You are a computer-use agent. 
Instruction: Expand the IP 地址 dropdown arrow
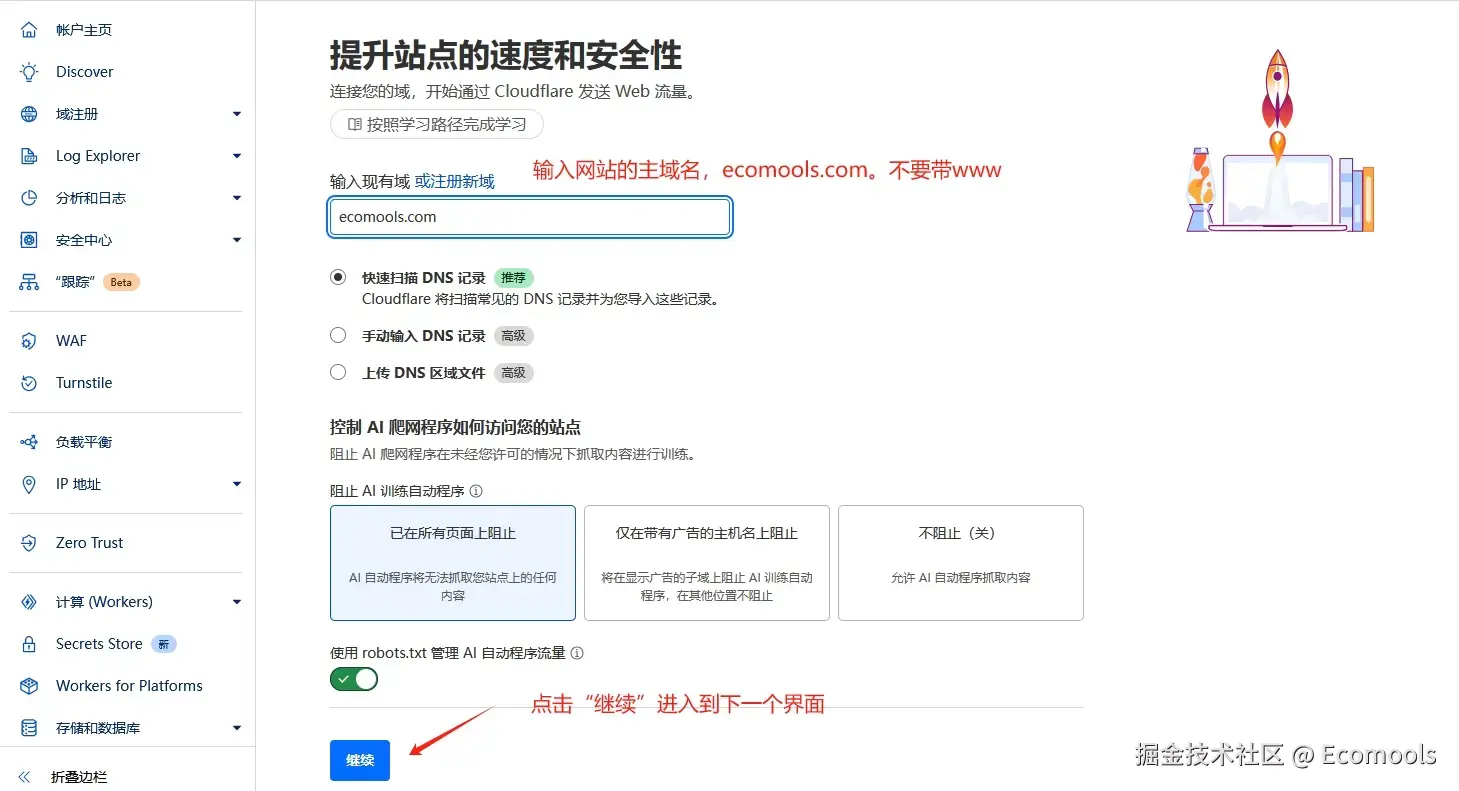point(237,484)
